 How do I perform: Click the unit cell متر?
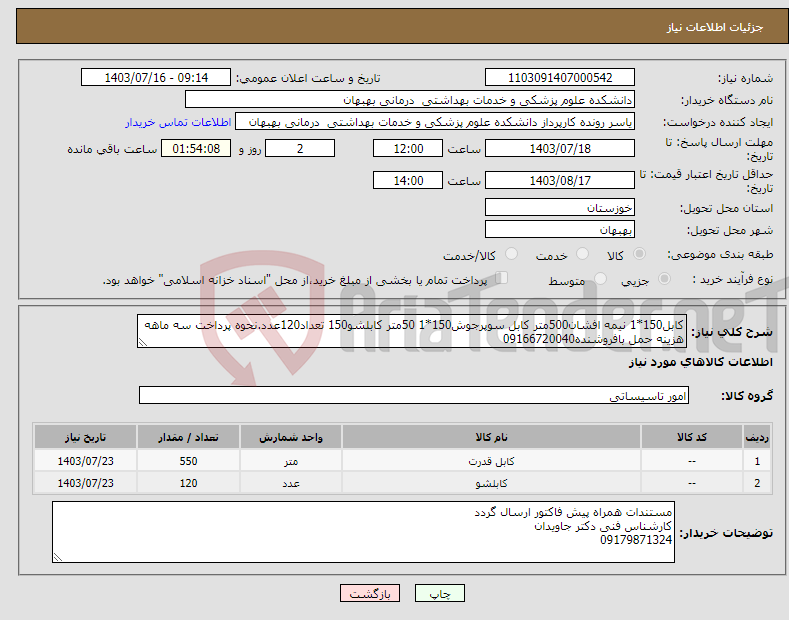tap(291, 461)
